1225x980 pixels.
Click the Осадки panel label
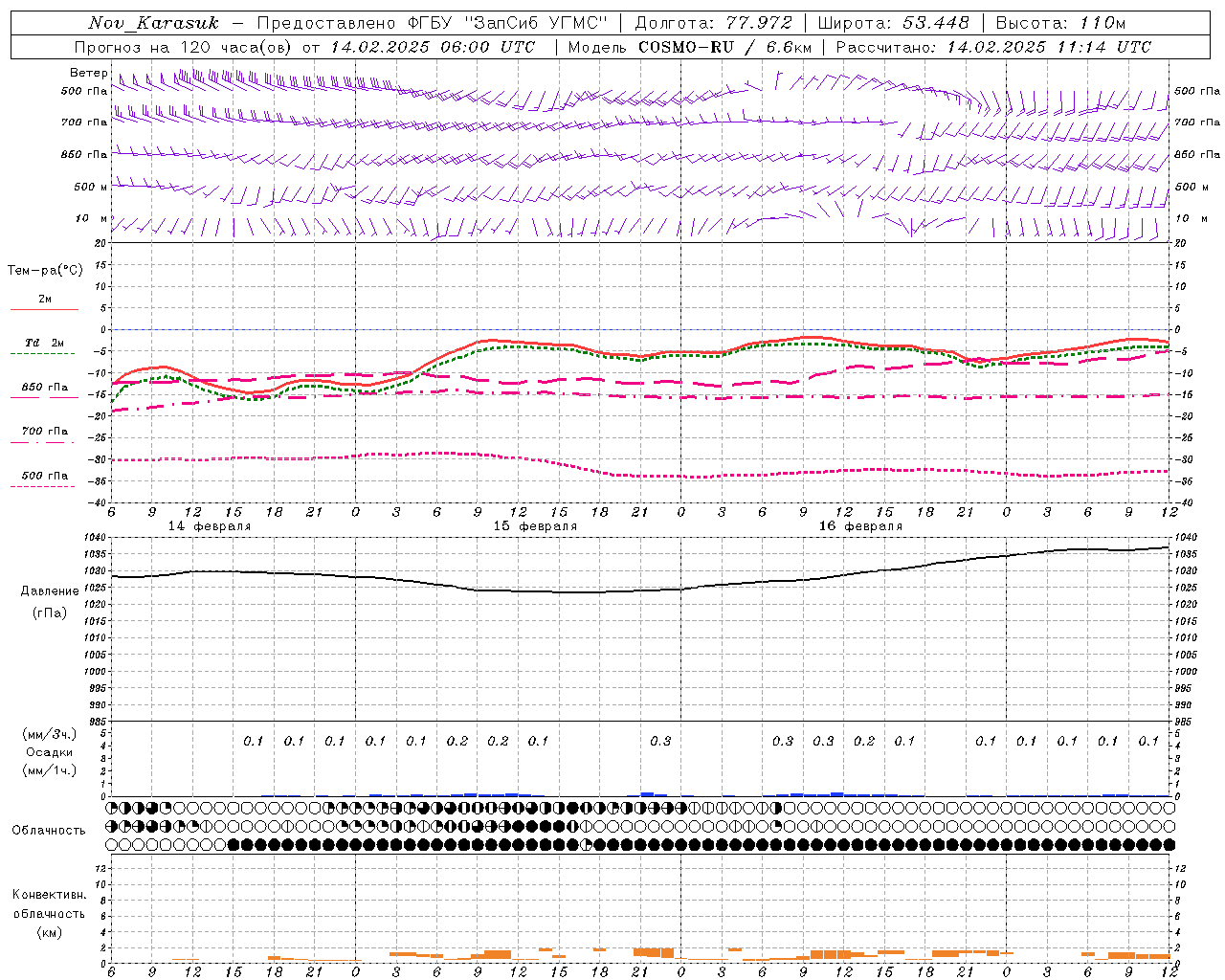(x=50, y=752)
